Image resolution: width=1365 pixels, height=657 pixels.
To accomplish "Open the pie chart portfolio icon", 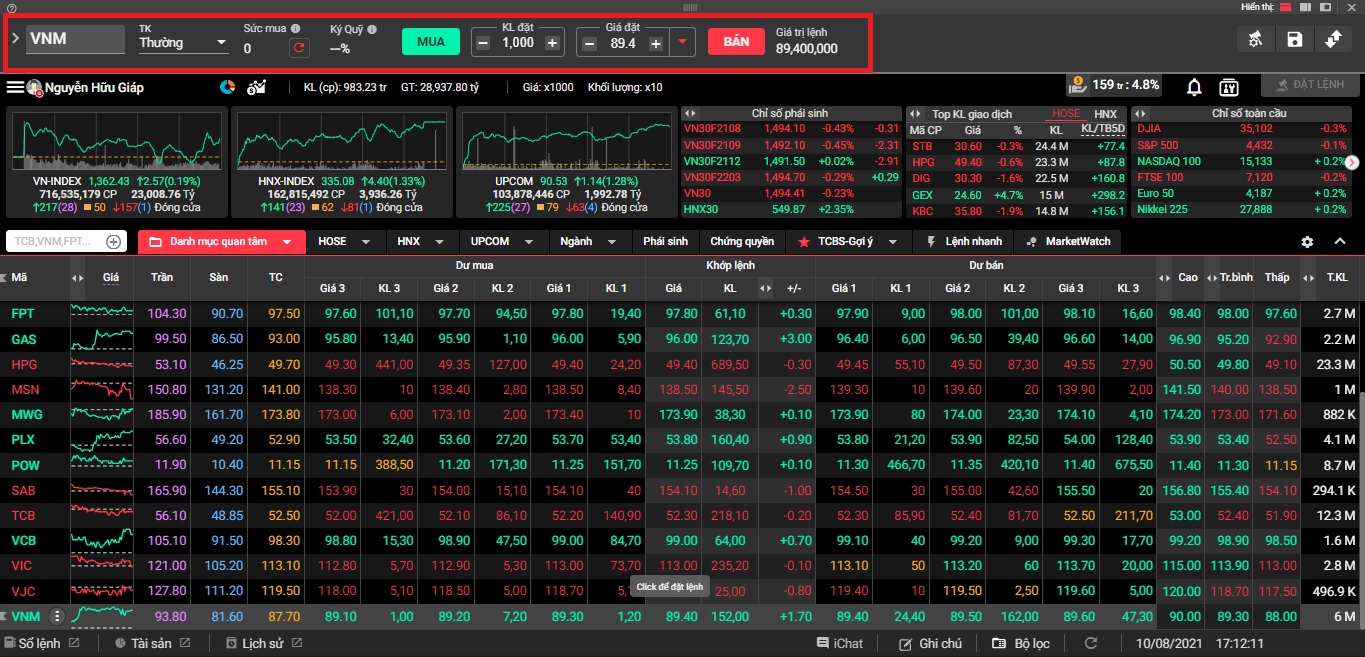I will (x=227, y=87).
